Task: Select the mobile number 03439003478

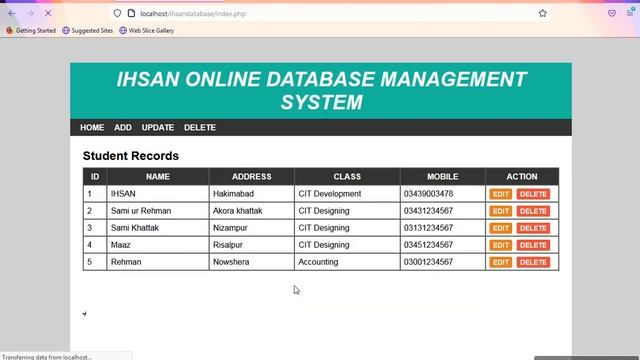Action: (x=443, y=194)
